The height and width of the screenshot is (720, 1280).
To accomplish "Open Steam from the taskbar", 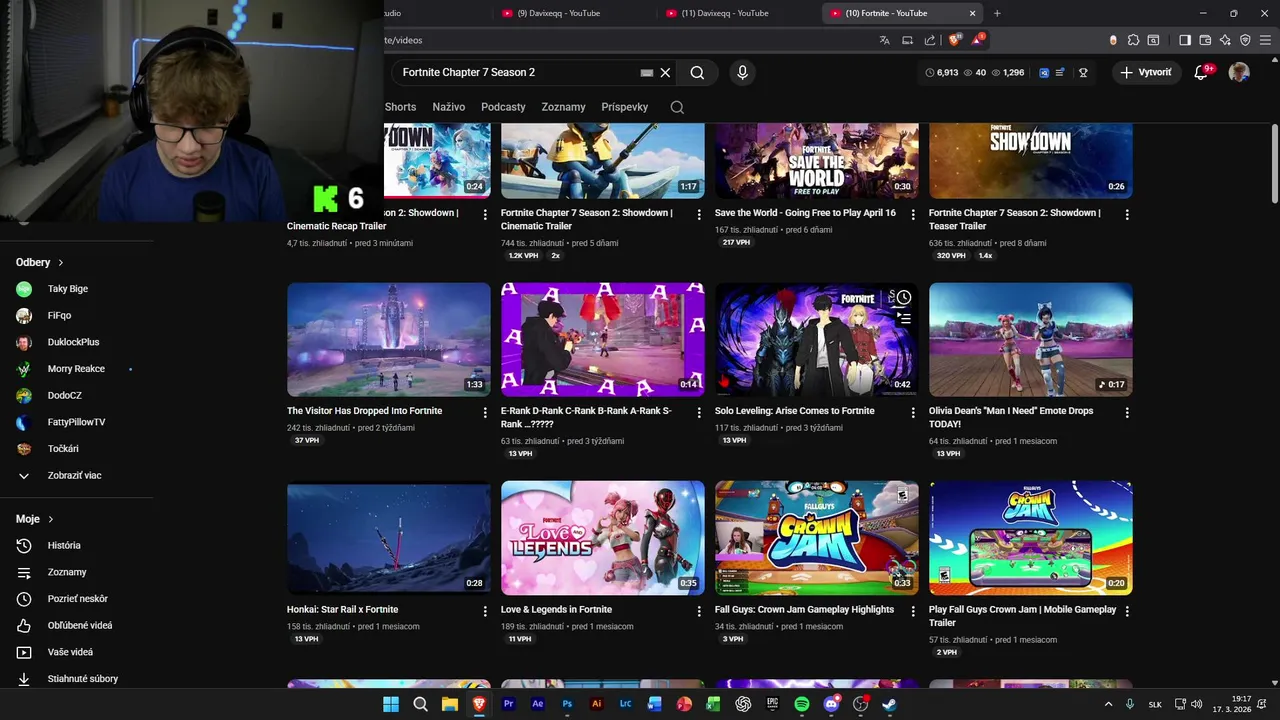I will (889, 704).
